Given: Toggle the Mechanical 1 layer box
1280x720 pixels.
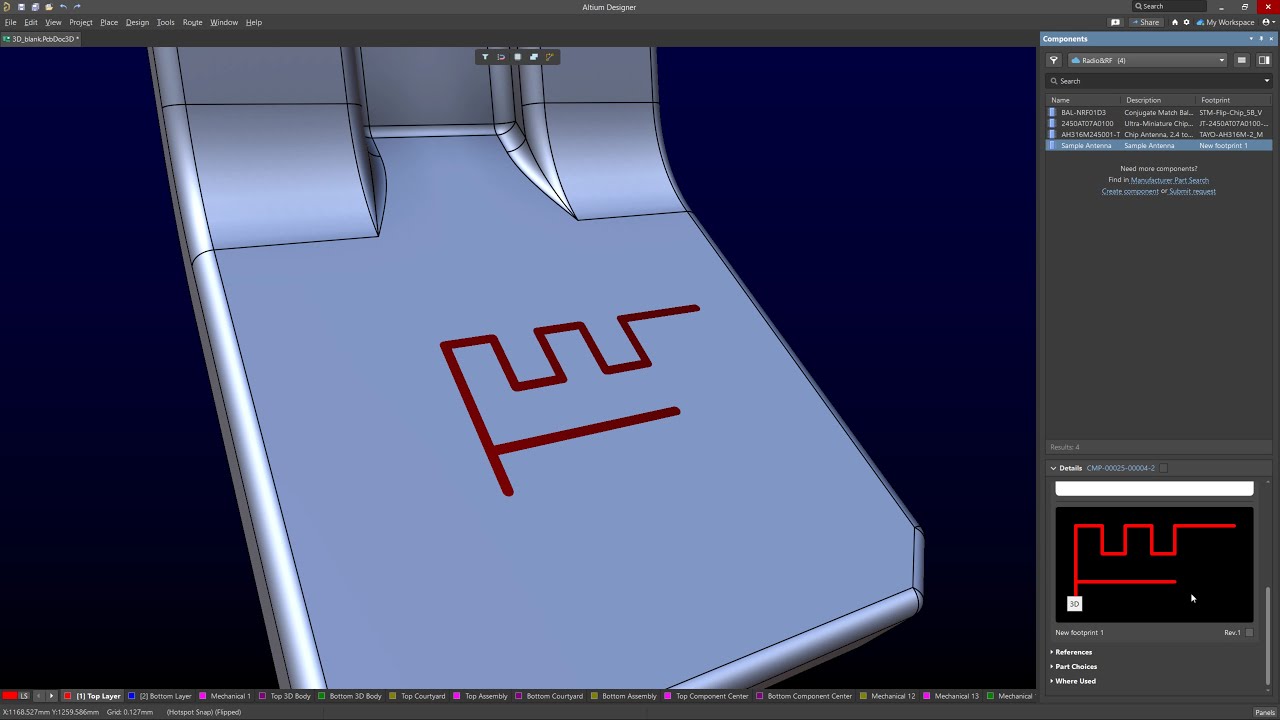Looking at the screenshot, I should click(x=203, y=696).
